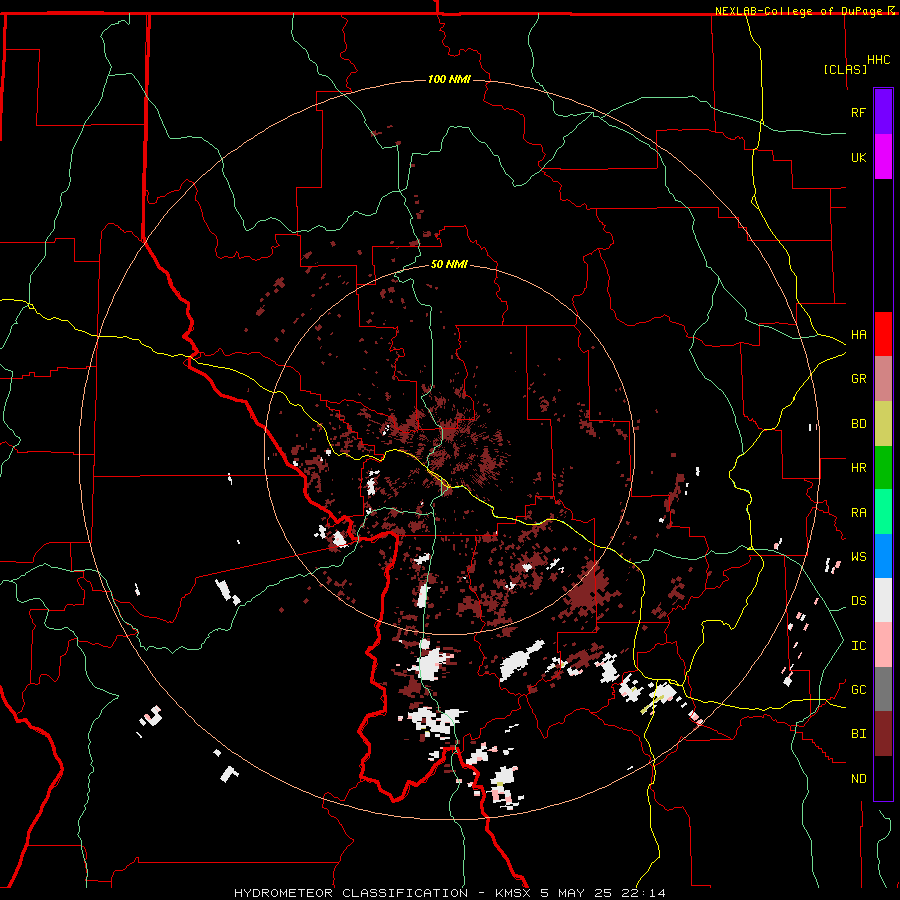Click the IC legend label
Viewport: 900px width, 900px height.
858,646
